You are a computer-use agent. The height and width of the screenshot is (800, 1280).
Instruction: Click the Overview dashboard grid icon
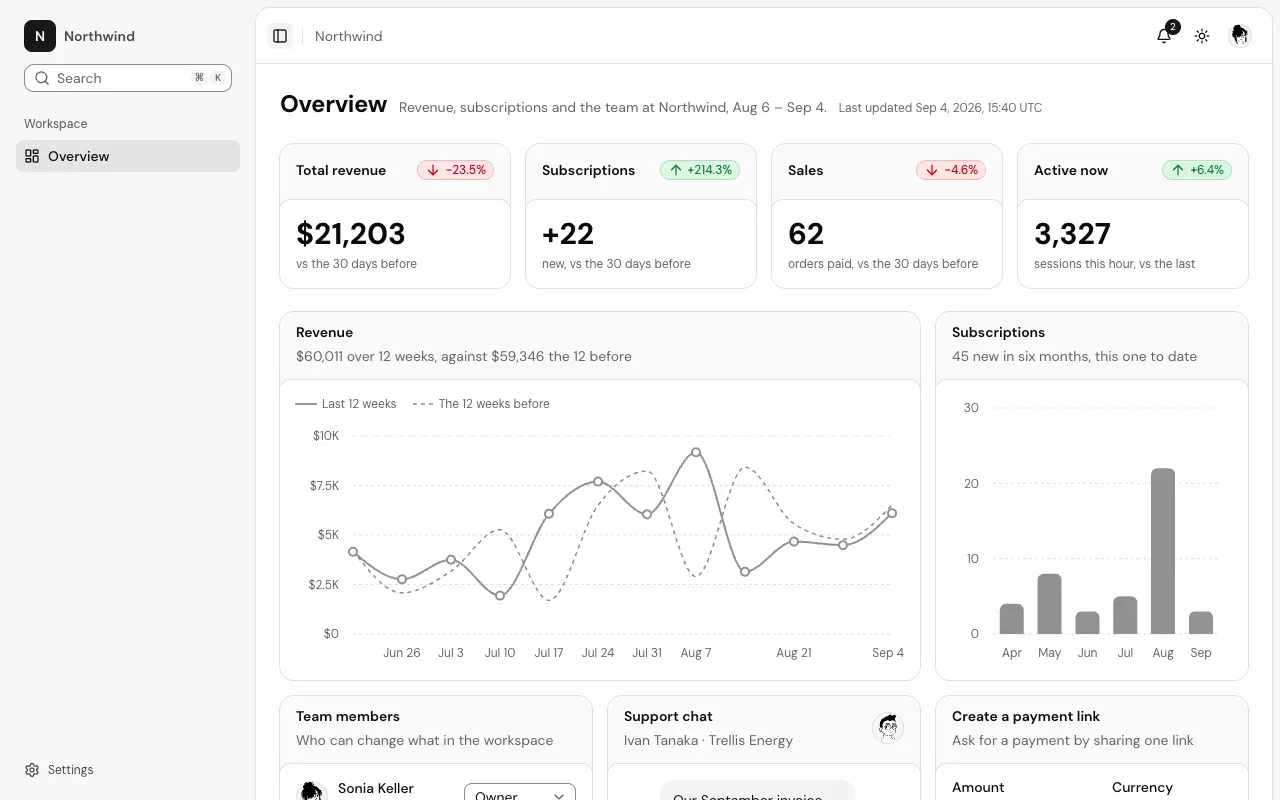pyautogui.click(x=32, y=156)
